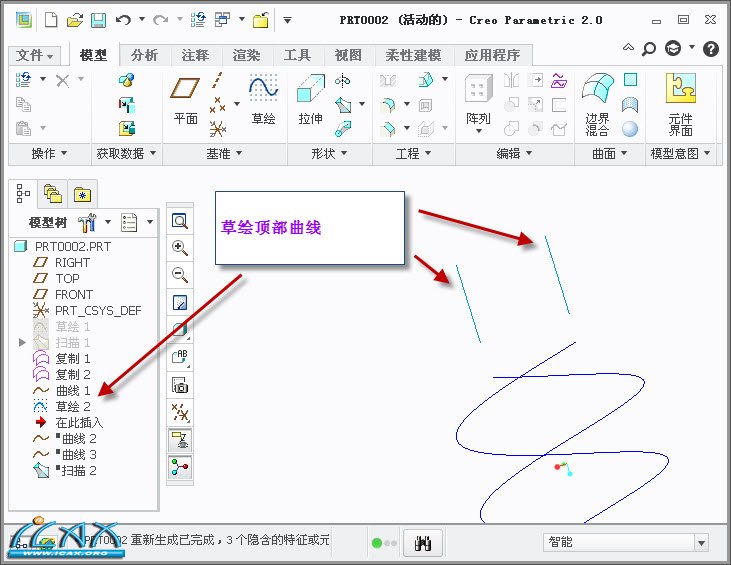Click the Repaint icon in graphics toolbar

(x=180, y=303)
